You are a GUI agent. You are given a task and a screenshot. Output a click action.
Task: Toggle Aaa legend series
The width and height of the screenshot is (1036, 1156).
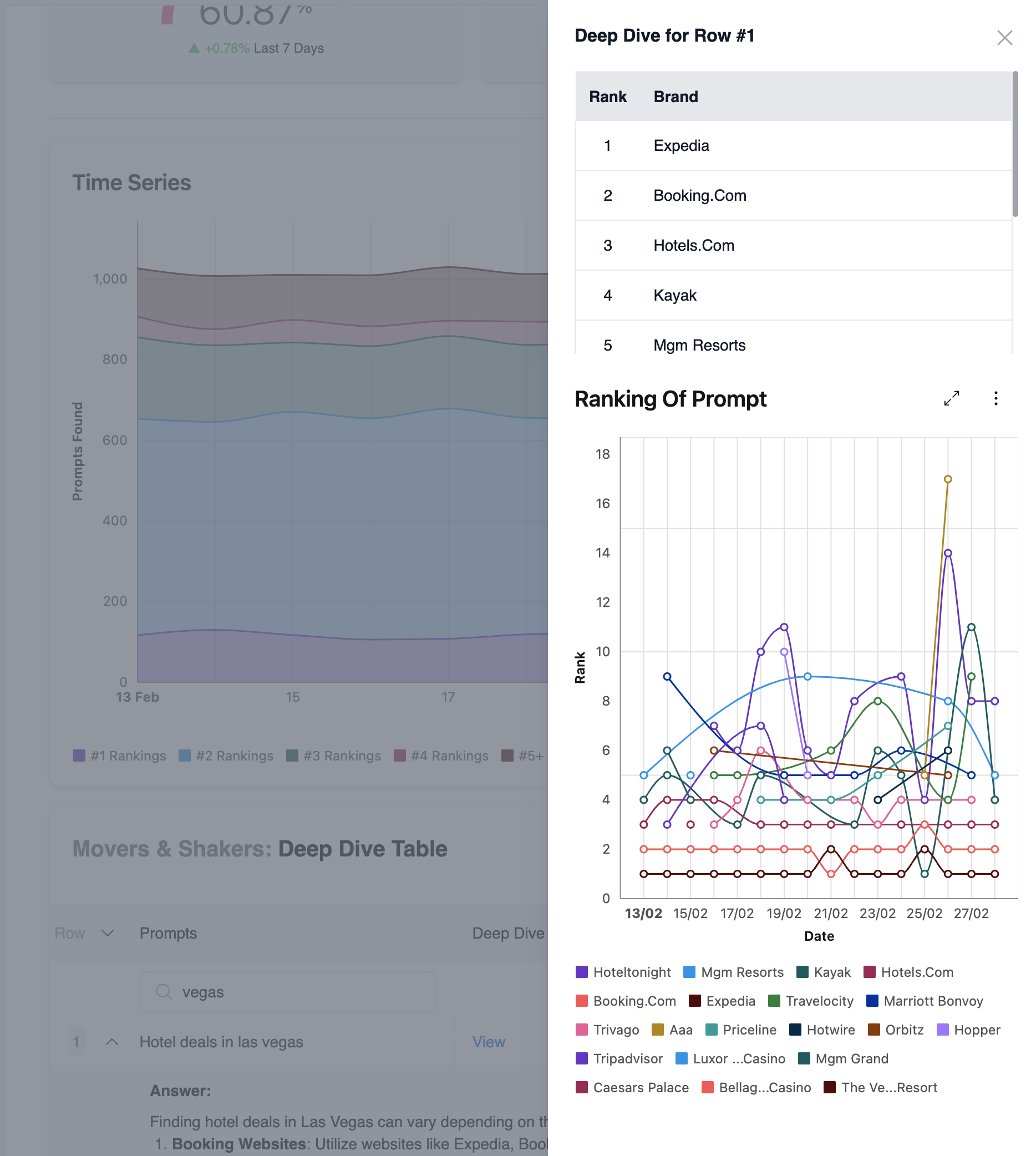[672, 1030]
